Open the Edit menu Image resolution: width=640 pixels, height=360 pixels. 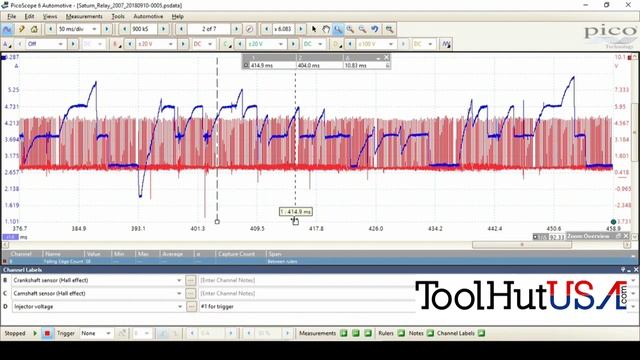point(29,16)
